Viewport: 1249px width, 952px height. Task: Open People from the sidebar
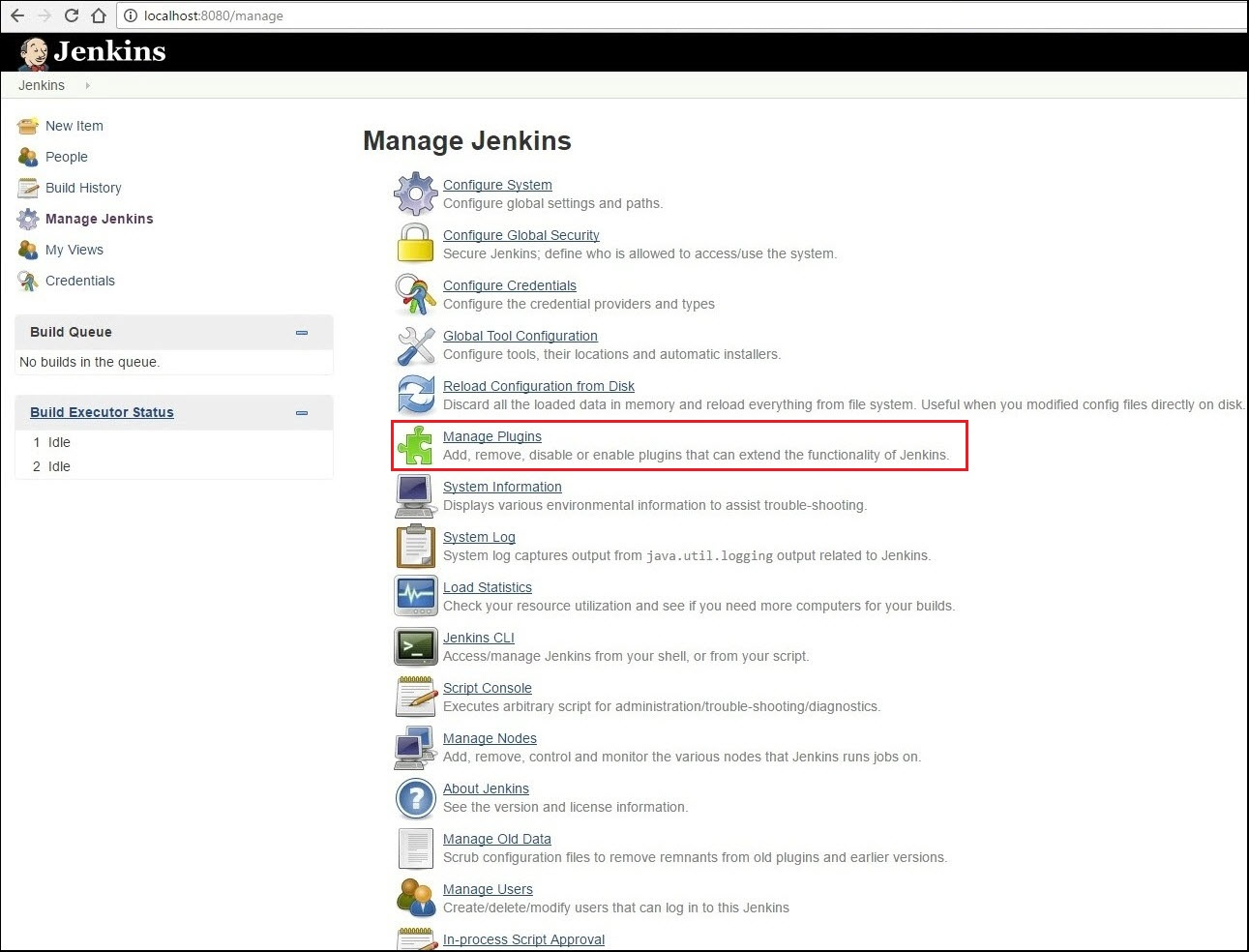click(x=67, y=157)
